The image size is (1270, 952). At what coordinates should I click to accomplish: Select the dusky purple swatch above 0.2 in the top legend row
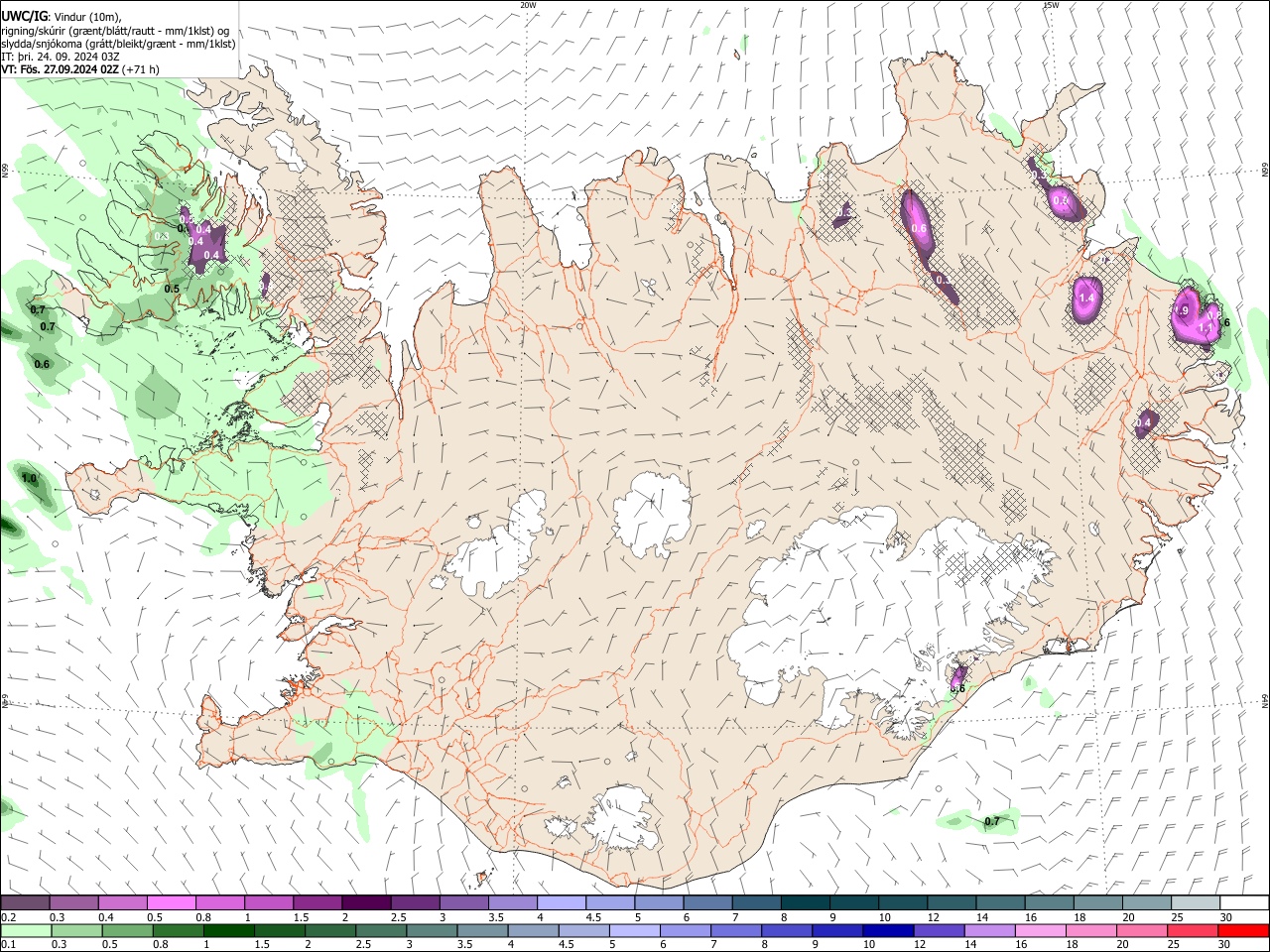click(x=25, y=903)
